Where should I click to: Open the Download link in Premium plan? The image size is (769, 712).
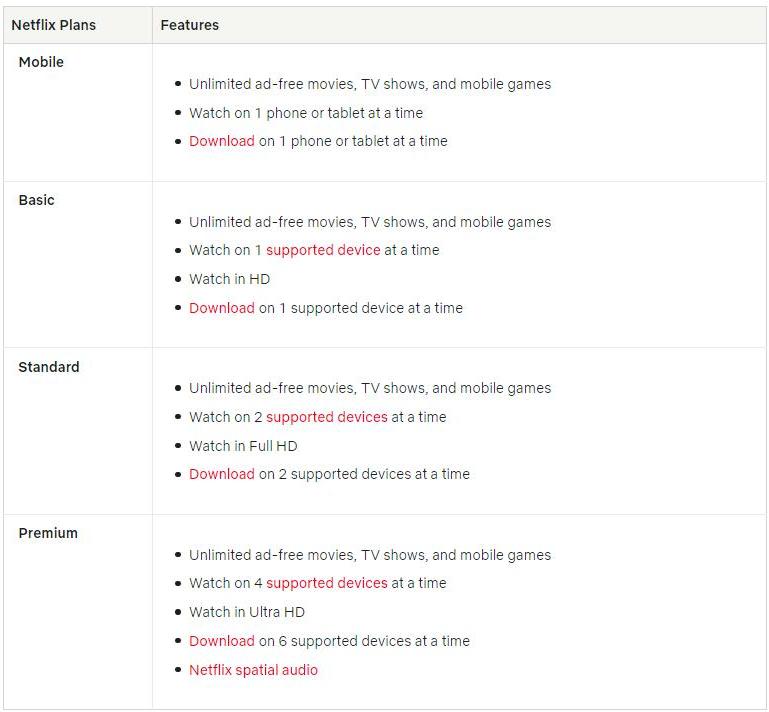[x=222, y=641]
